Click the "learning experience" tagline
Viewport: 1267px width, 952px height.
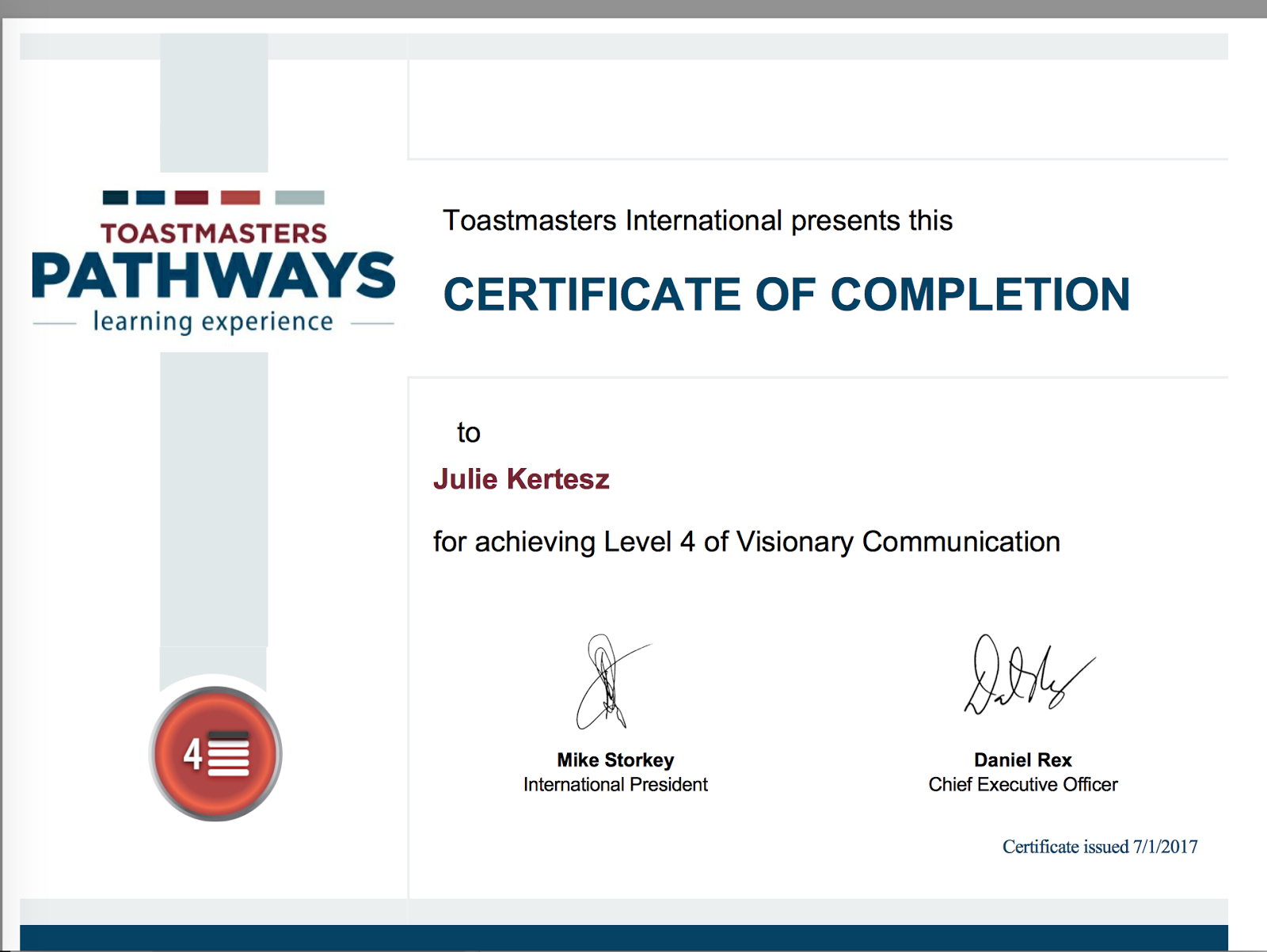tap(213, 322)
